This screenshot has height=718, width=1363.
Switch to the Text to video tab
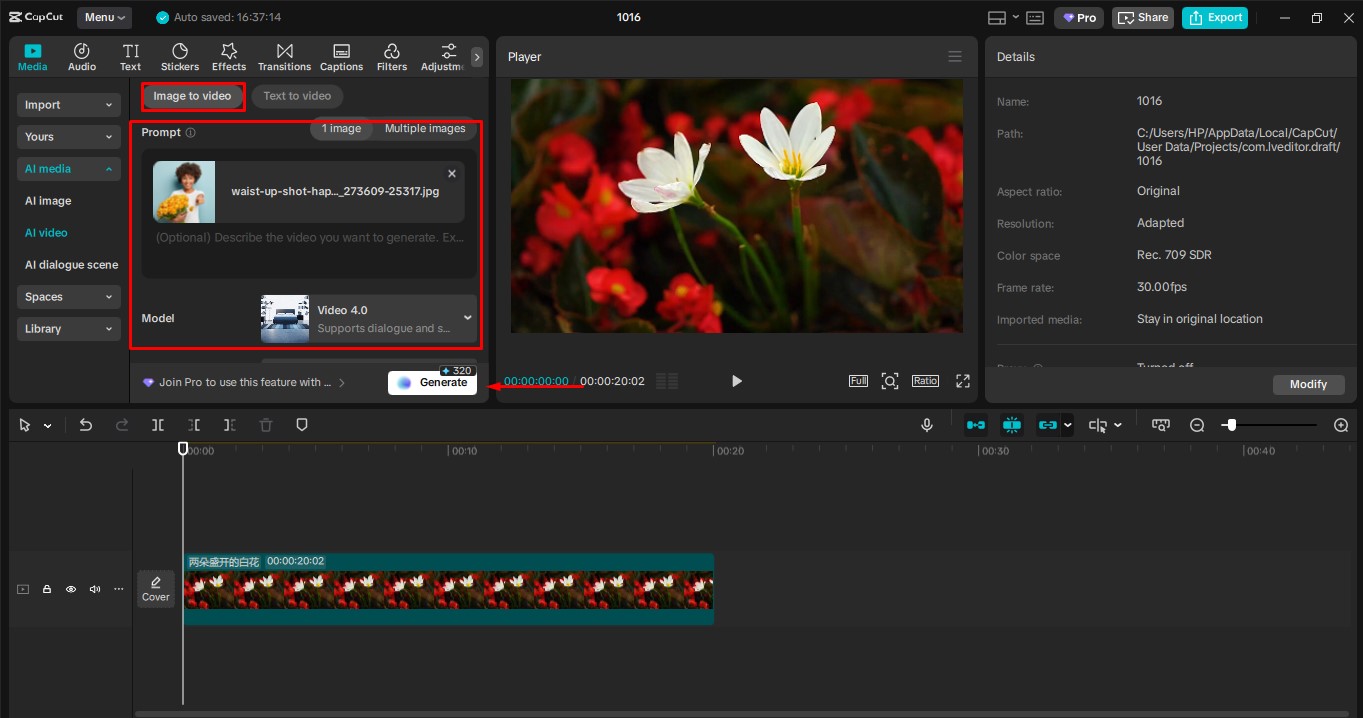click(x=296, y=95)
